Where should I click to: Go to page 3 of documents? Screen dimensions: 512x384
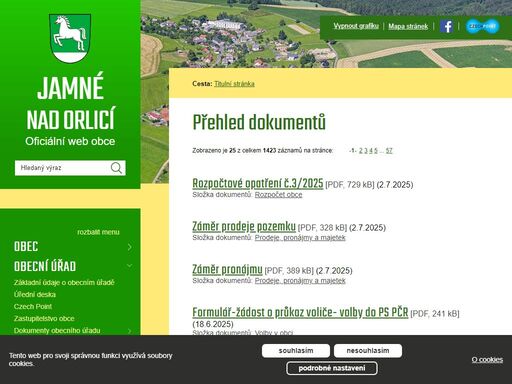tap(366, 151)
